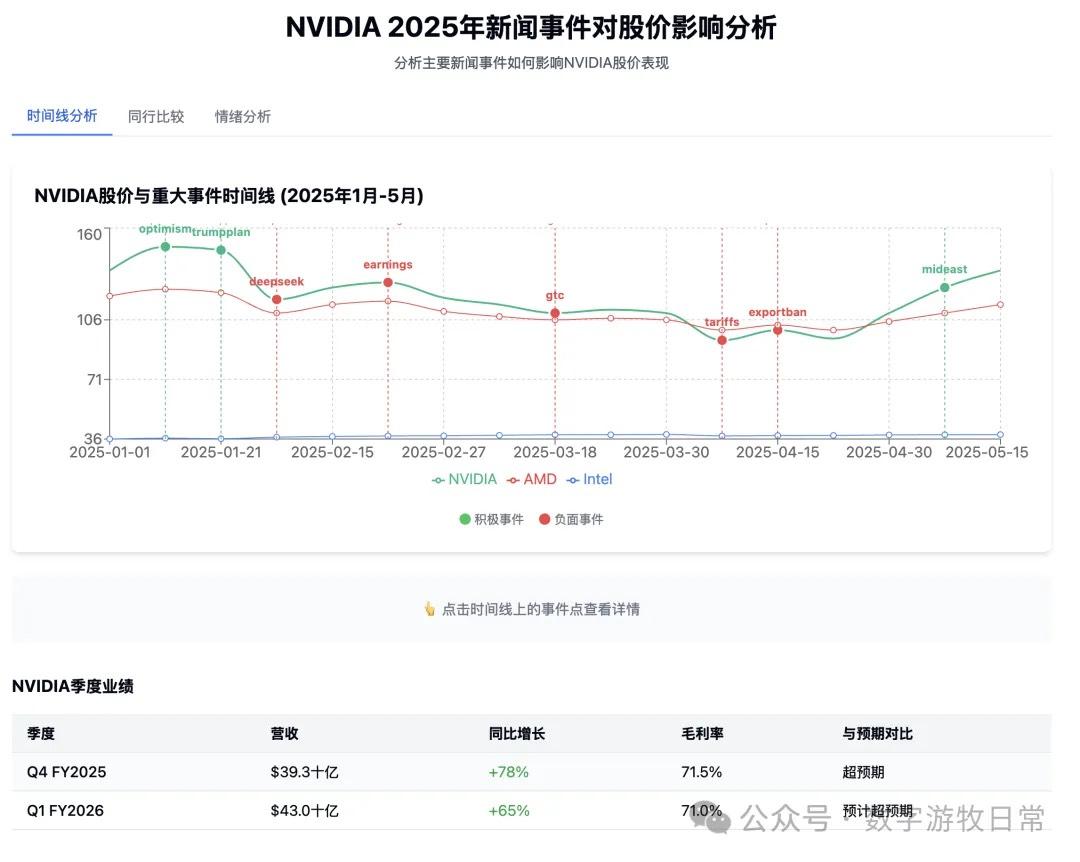
Task: Select the Q1 FY2026 quarter row
Action: point(531,810)
